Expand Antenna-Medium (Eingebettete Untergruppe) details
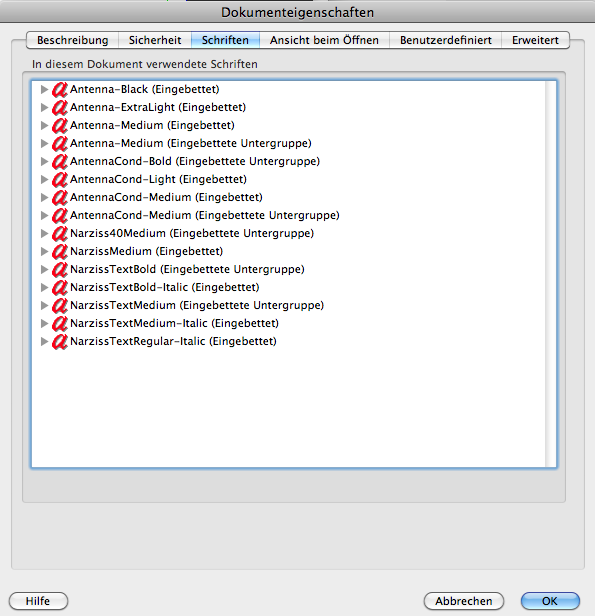Screen dimensions: 595x616 44,144
